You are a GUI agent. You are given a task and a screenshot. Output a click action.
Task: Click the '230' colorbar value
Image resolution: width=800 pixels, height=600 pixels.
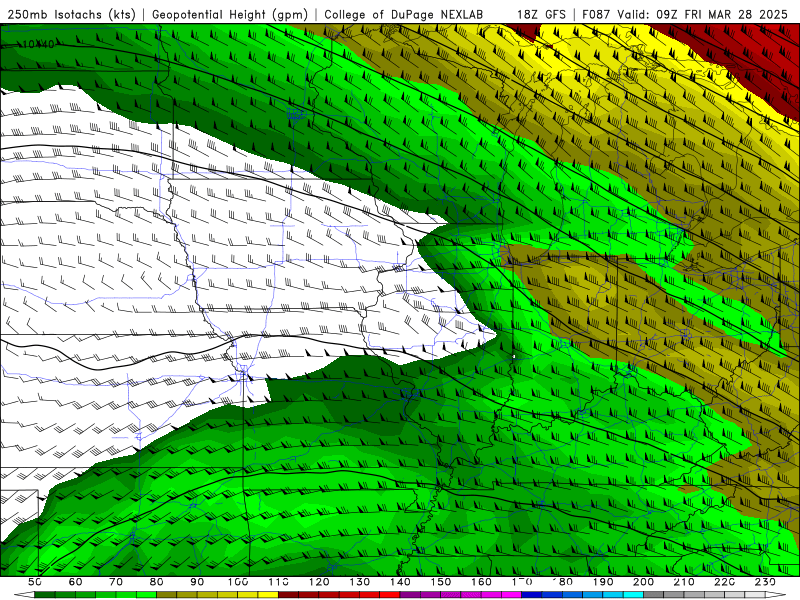[765, 582]
